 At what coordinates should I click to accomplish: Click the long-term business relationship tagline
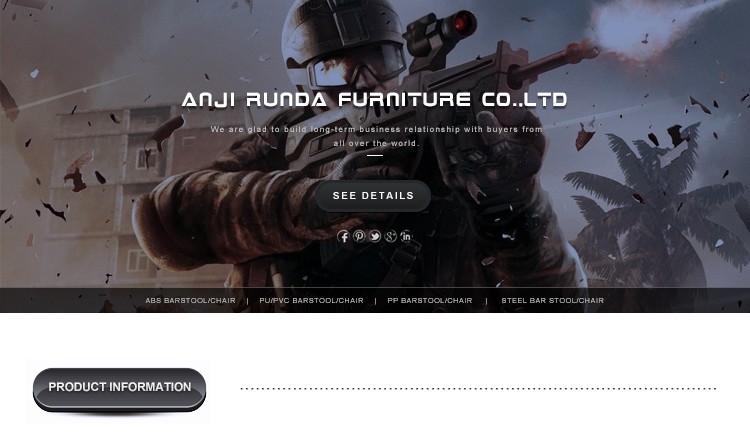tap(376, 136)
